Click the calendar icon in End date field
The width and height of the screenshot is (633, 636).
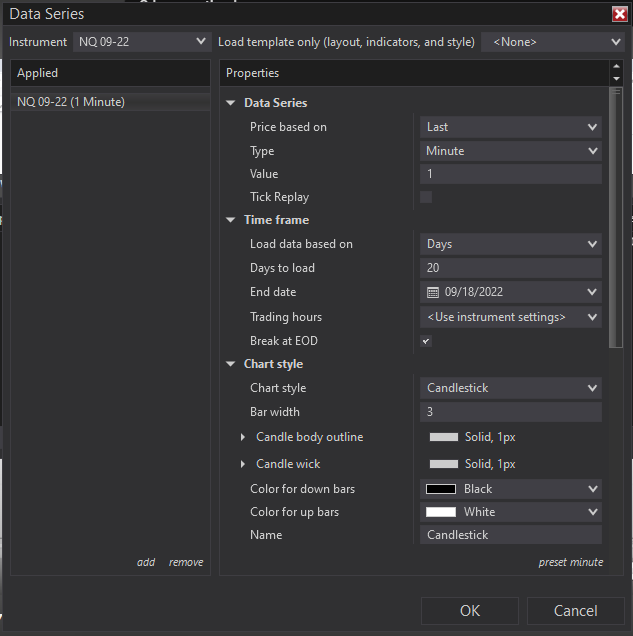[433, 293]
